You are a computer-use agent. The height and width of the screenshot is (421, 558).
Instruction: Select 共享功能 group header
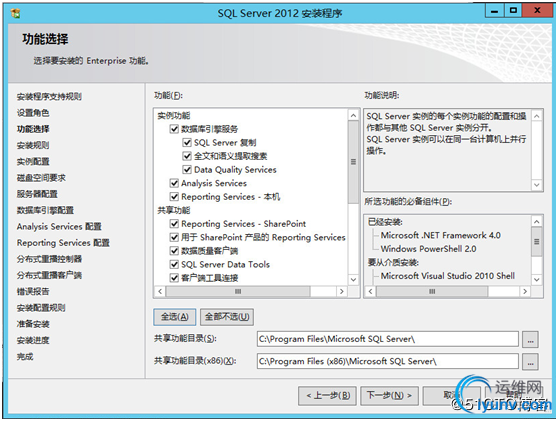tap(174, 210)
